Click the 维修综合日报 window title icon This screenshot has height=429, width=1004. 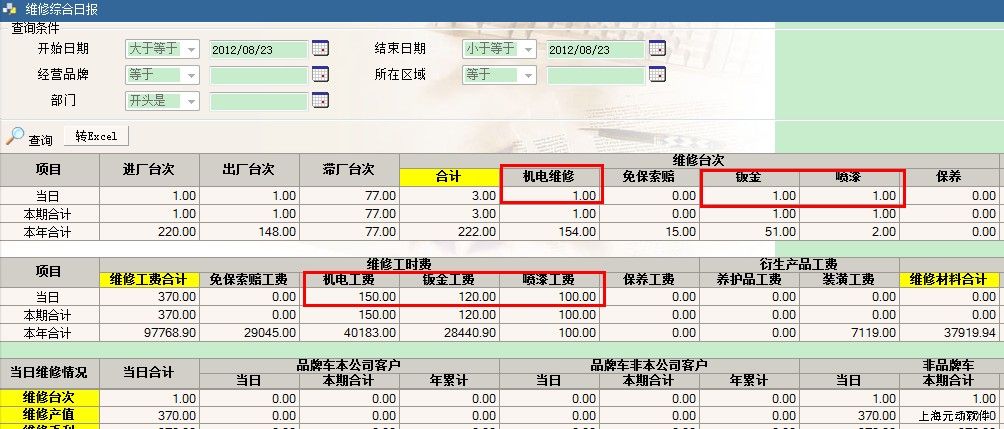click(10, 7)
